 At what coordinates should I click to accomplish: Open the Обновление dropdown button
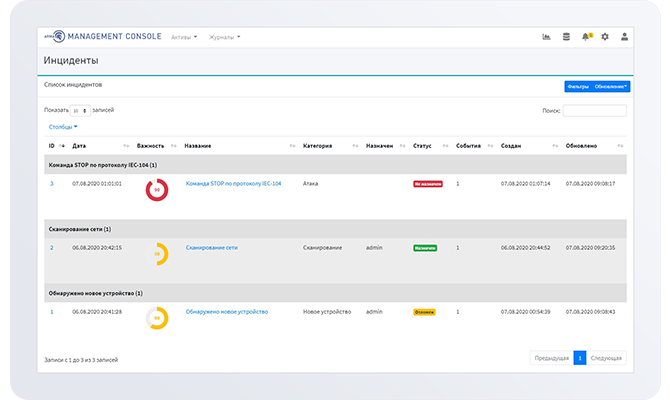tap(611, 86)
